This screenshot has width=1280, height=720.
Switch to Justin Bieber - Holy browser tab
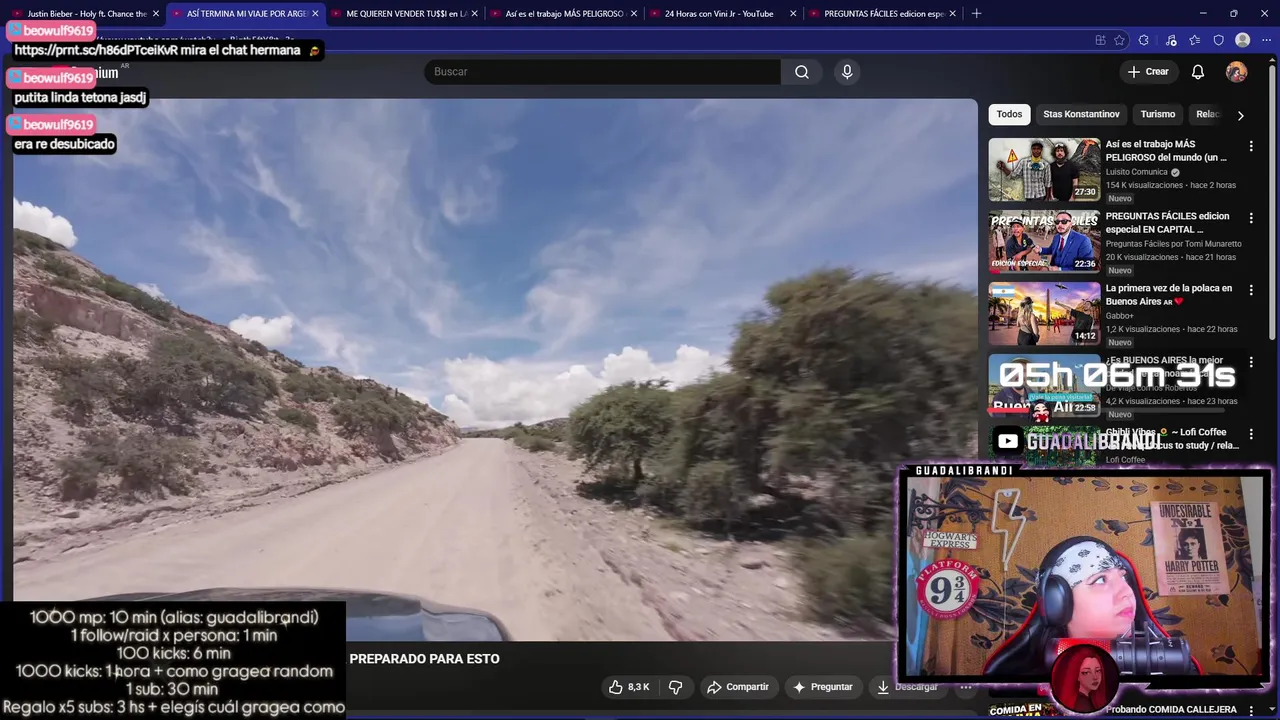click(x=84, y=14)
